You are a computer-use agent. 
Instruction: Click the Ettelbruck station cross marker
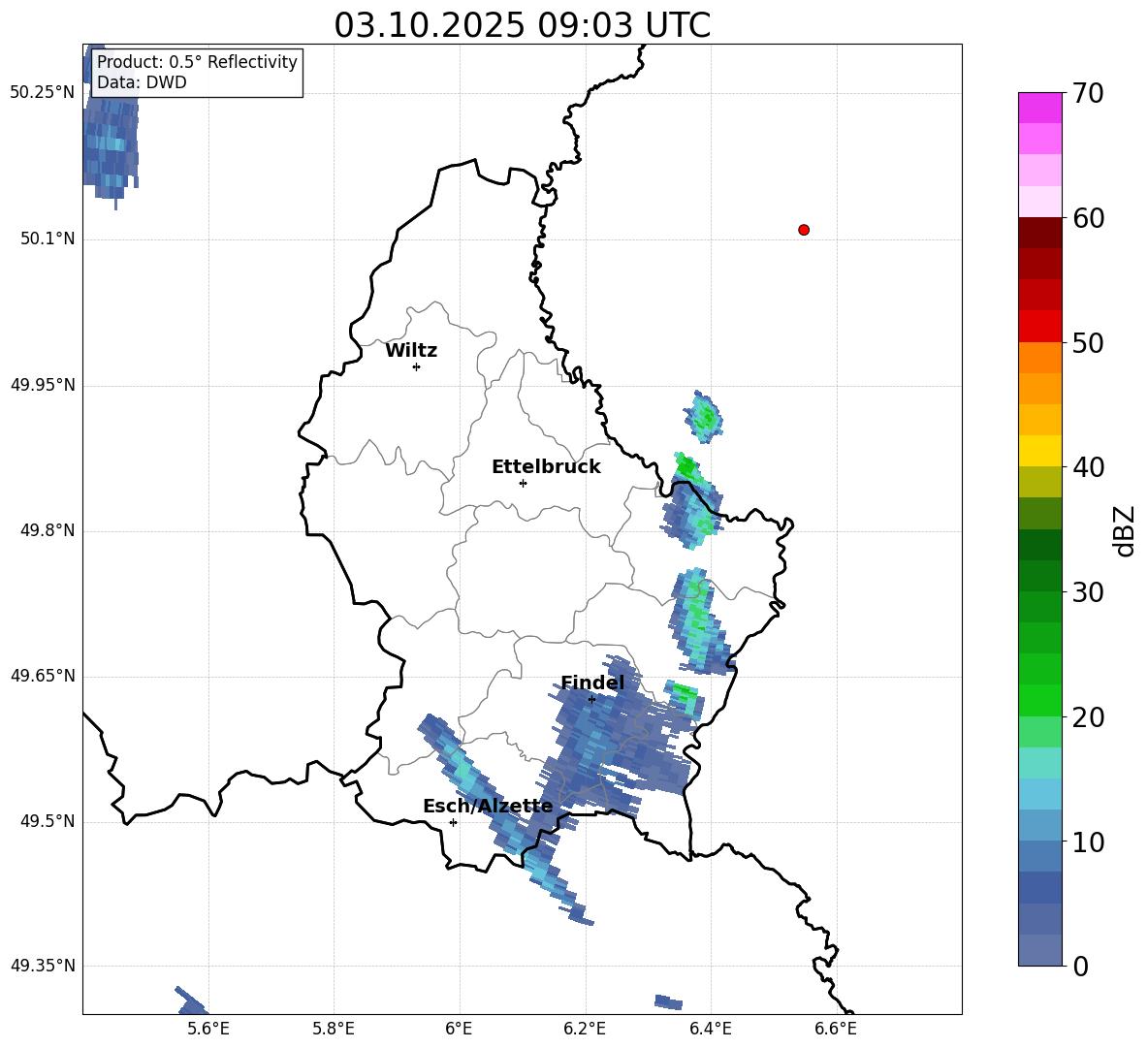[523, 483]
